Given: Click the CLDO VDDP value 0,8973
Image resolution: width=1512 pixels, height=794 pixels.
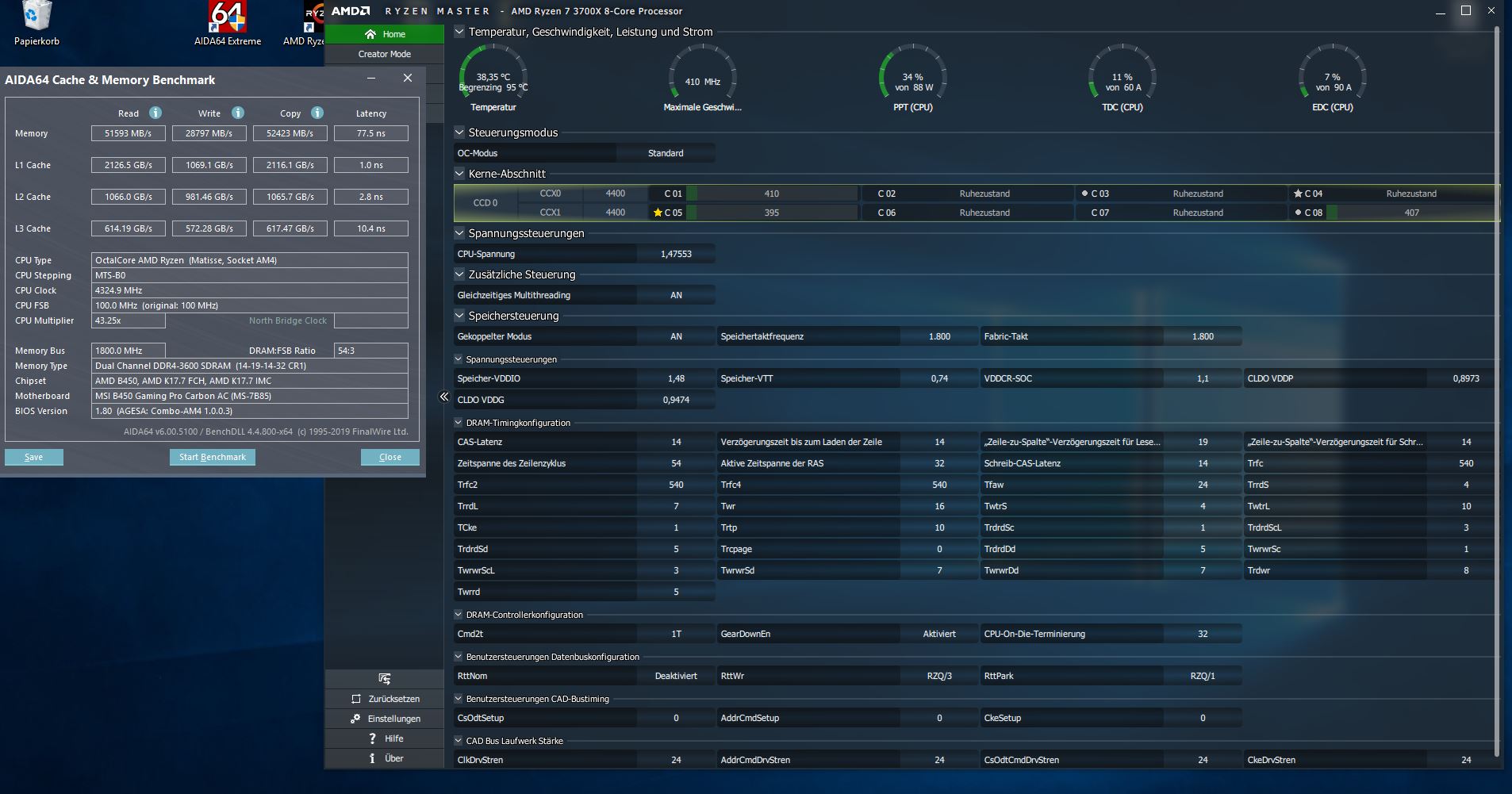Looking at the screenshot, I should (1466, 378).
